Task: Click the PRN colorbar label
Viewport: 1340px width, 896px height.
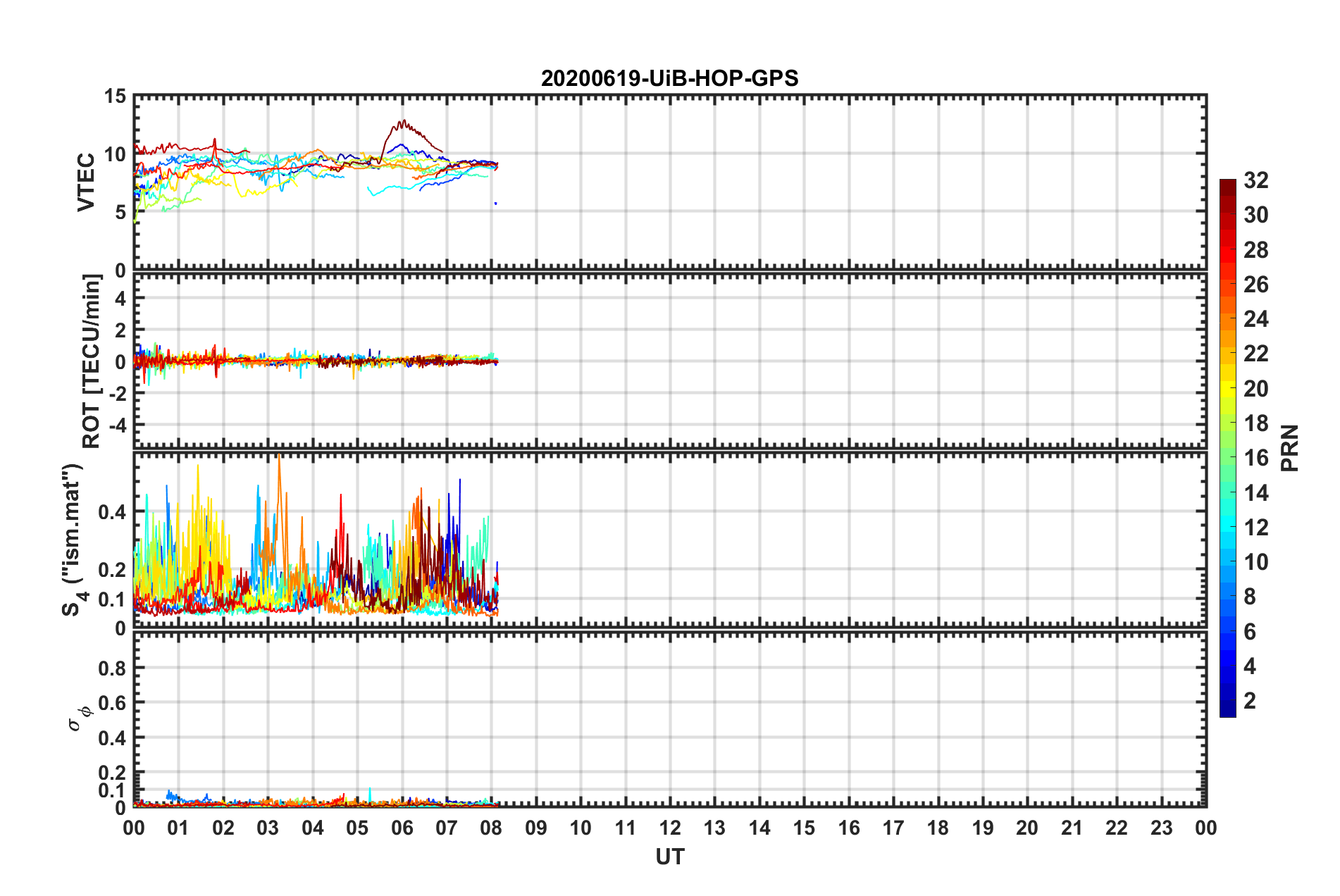Action: coord(1290,448)
